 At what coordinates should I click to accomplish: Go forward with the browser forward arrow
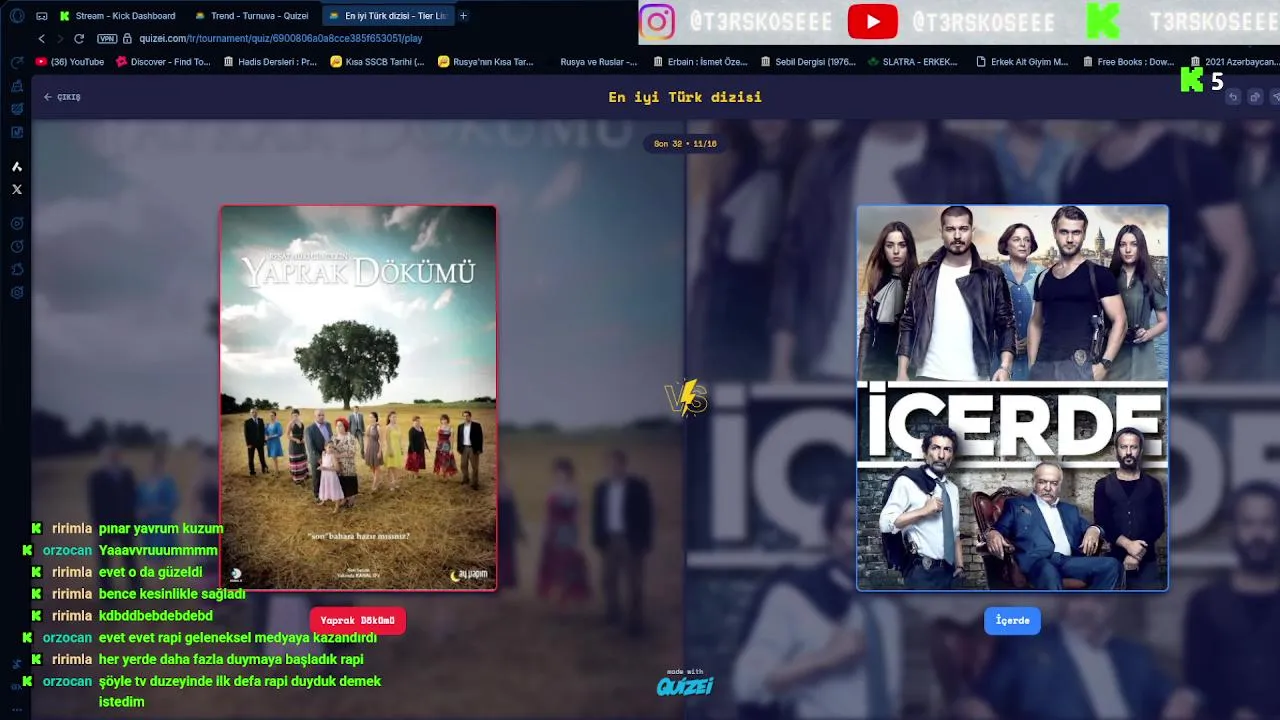[60, 38]
